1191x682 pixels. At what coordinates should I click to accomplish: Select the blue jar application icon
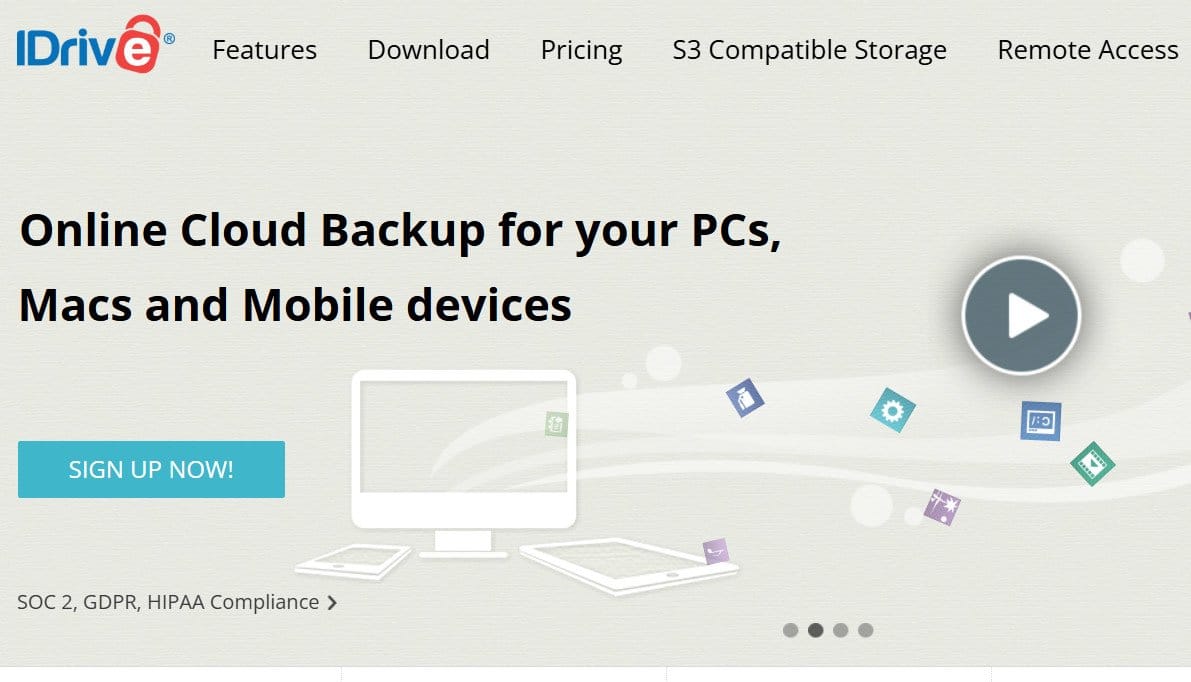[744, 396]
